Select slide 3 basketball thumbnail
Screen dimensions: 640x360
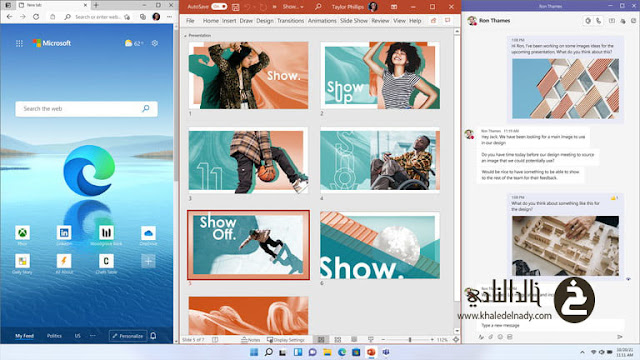coord(248,161)
